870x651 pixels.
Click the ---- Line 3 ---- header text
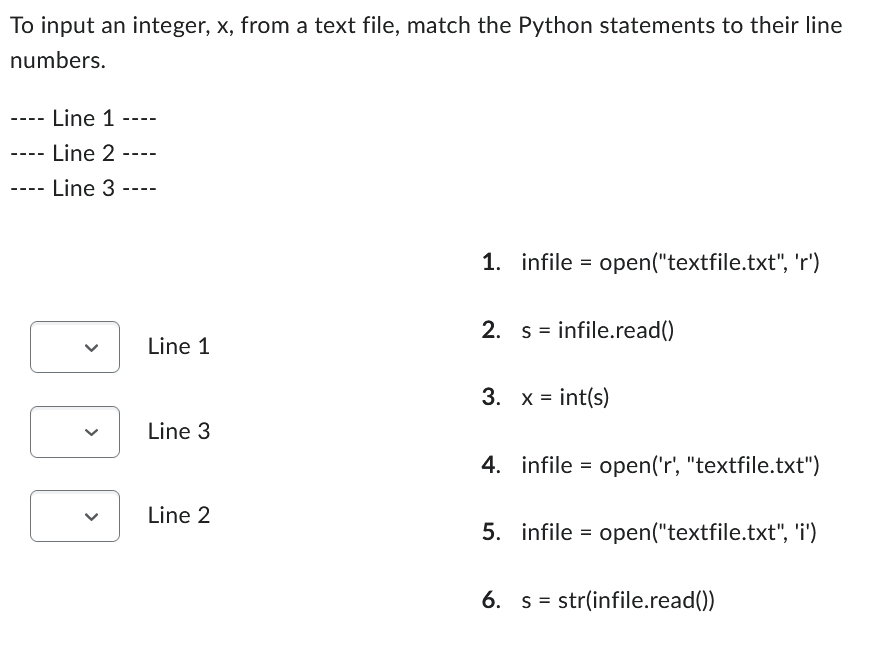pyautogui.click(x=83, y=188)
